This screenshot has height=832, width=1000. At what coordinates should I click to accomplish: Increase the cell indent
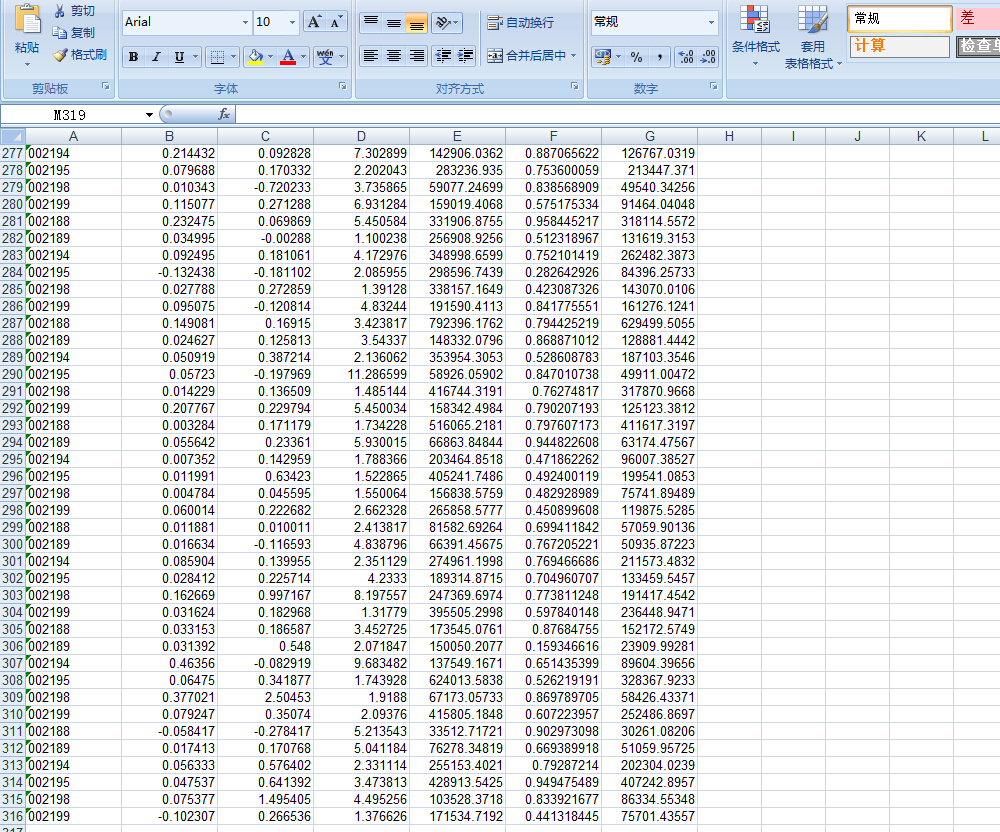(x=466, y=56)
